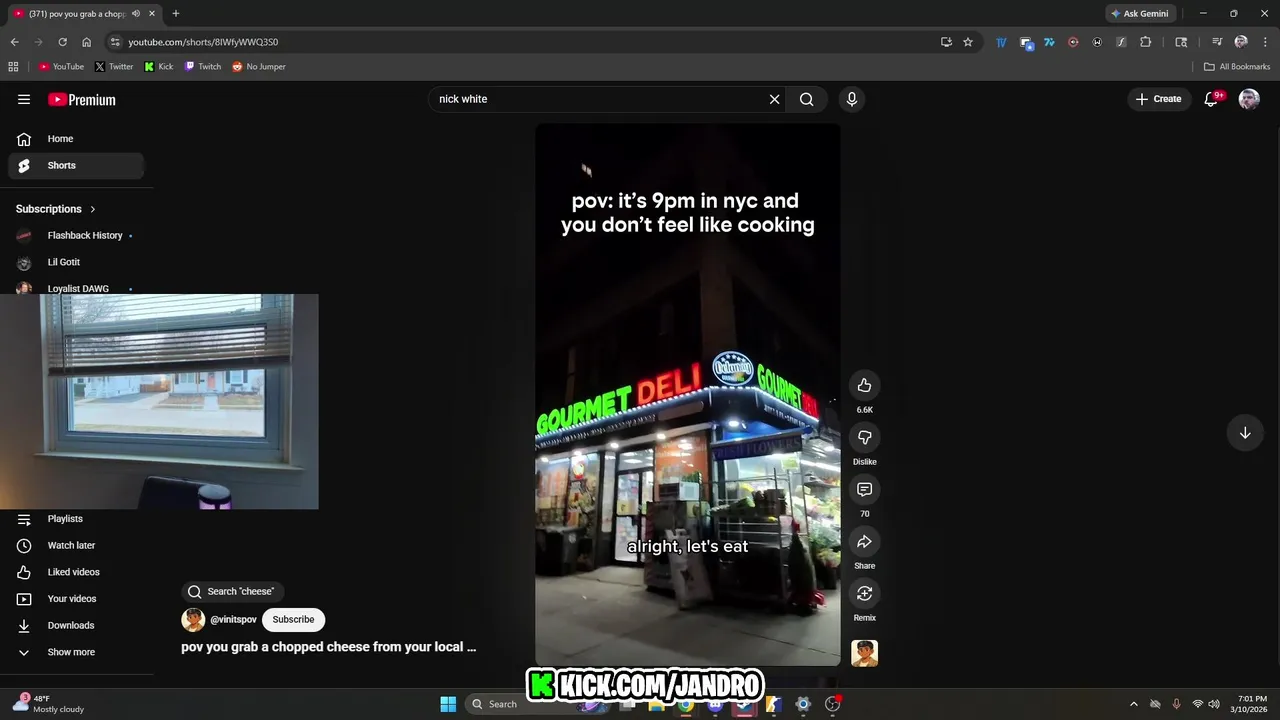
Task: Go to Chrome home page icon
Action: pos(86,42)
